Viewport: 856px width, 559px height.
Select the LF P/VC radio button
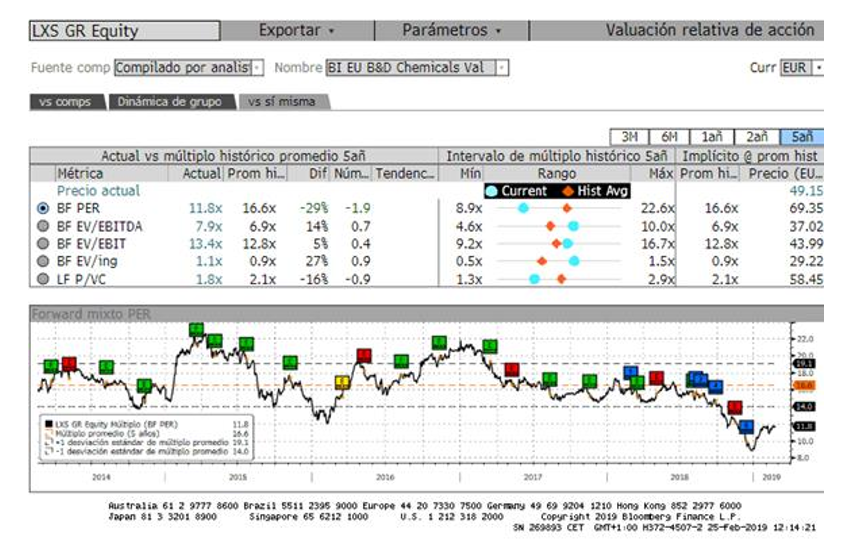(43, 279)
